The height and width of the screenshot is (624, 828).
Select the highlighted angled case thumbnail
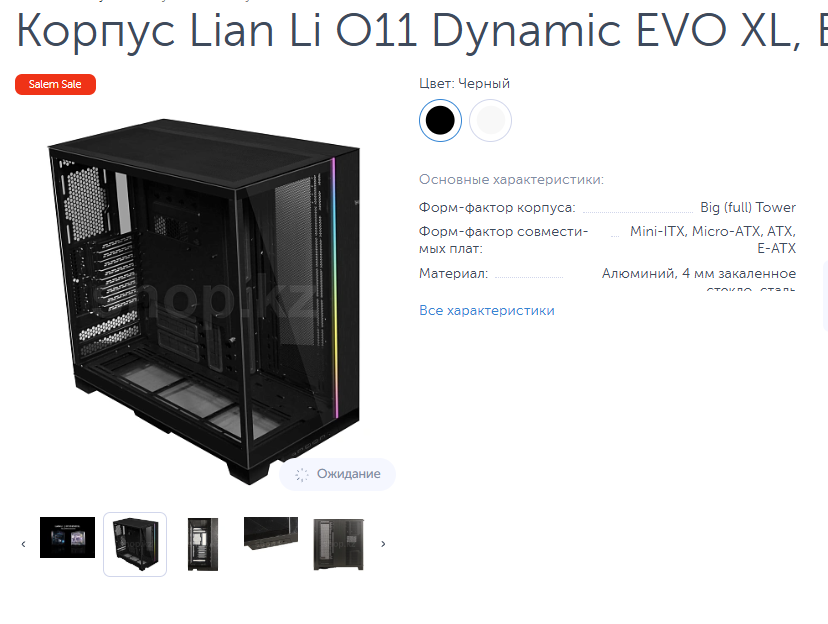135,544
